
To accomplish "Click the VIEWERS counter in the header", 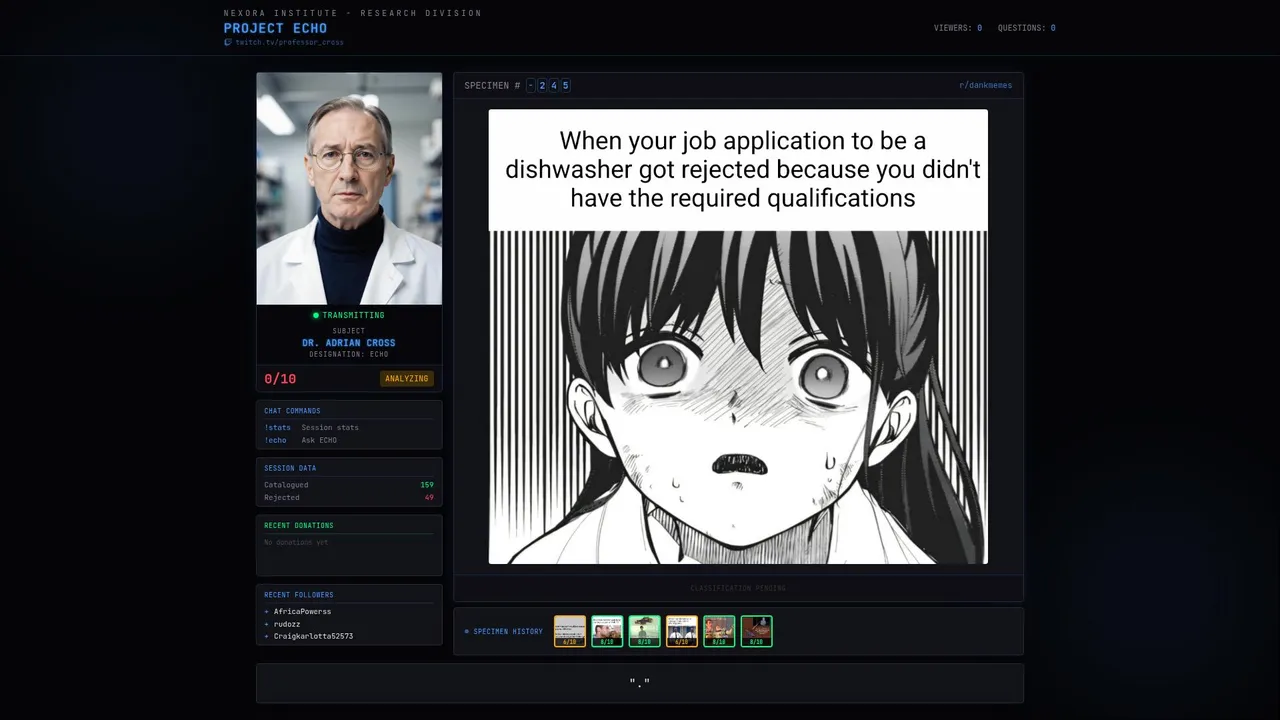I will [x=957, y=28].
